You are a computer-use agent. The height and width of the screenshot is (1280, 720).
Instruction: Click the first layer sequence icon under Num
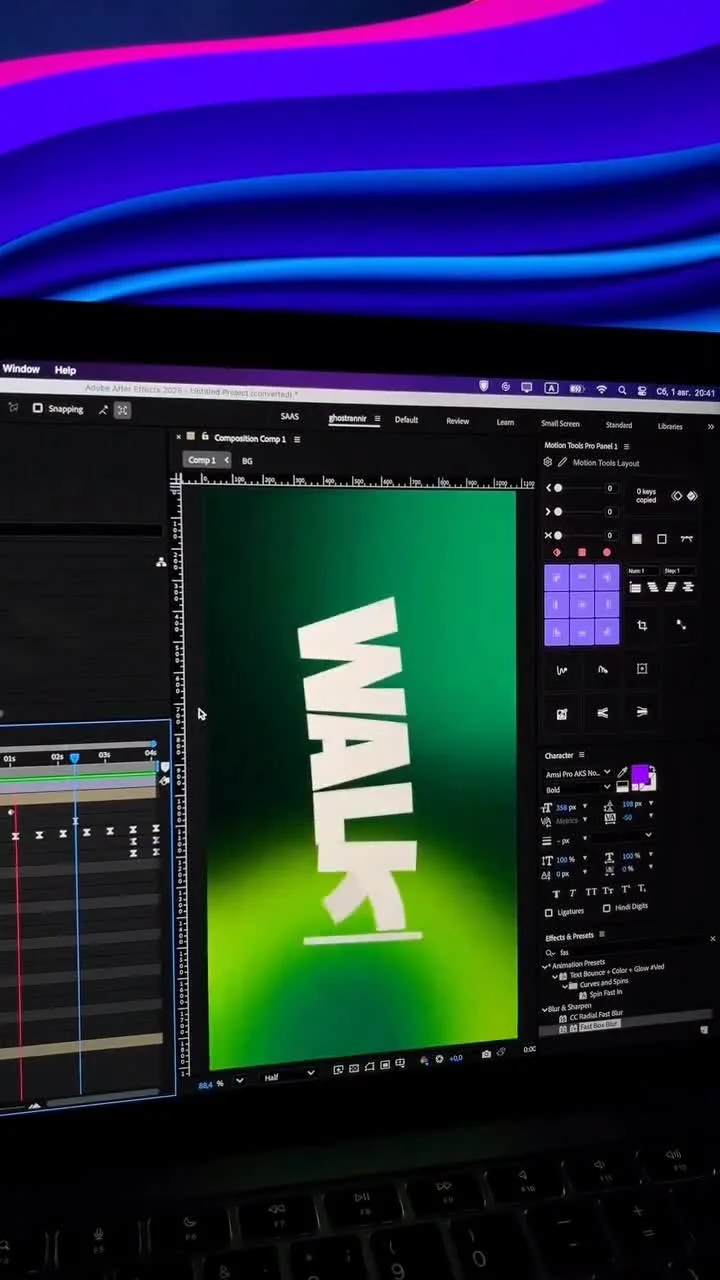pos(634,587)
